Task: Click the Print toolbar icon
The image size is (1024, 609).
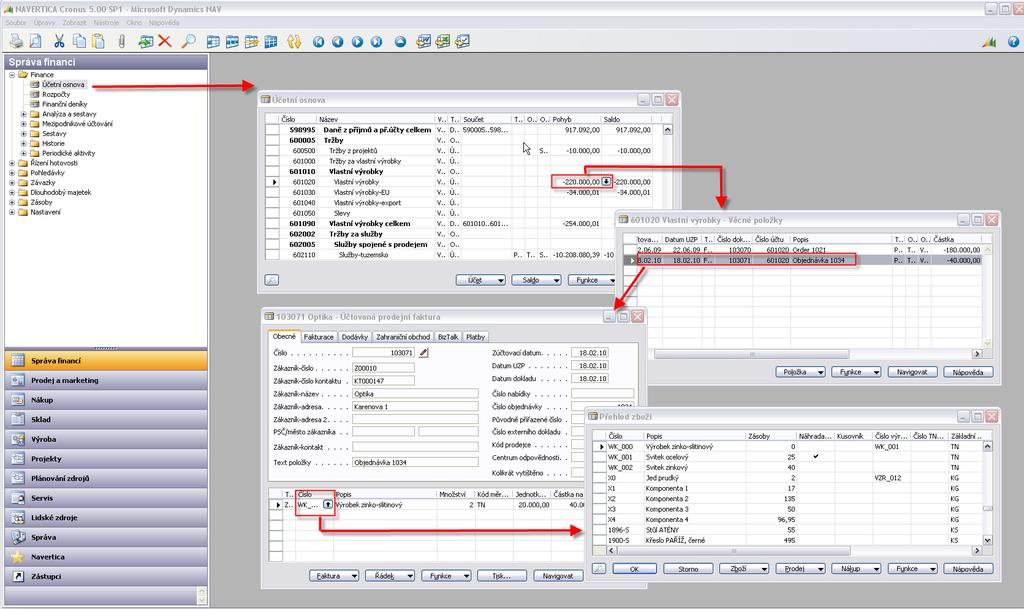Action: [x=16, y=41]
